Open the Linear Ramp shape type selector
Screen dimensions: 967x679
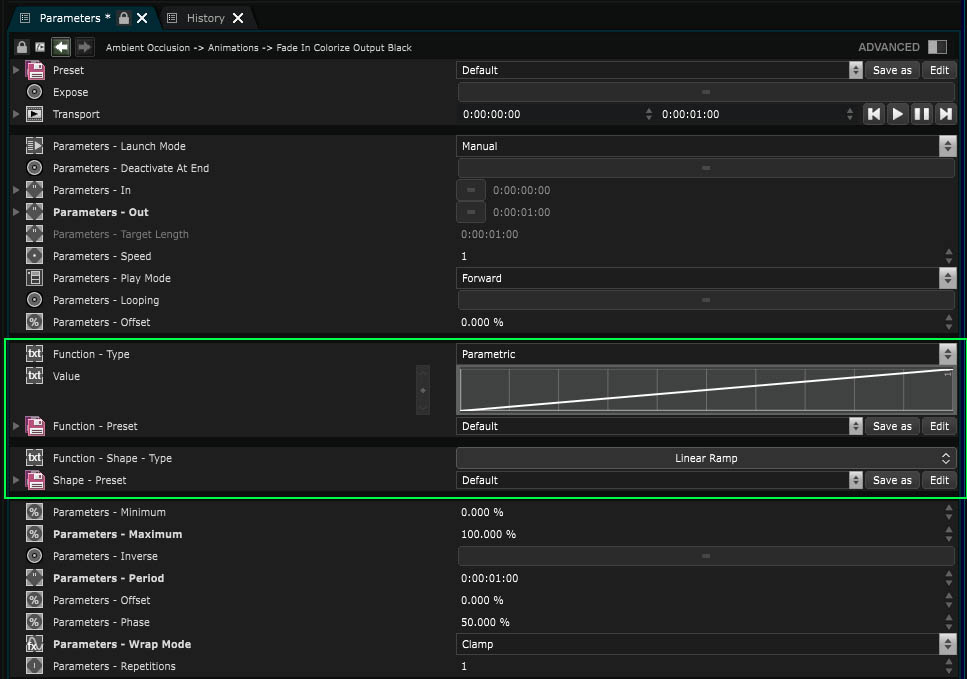(x=706, y=458)
